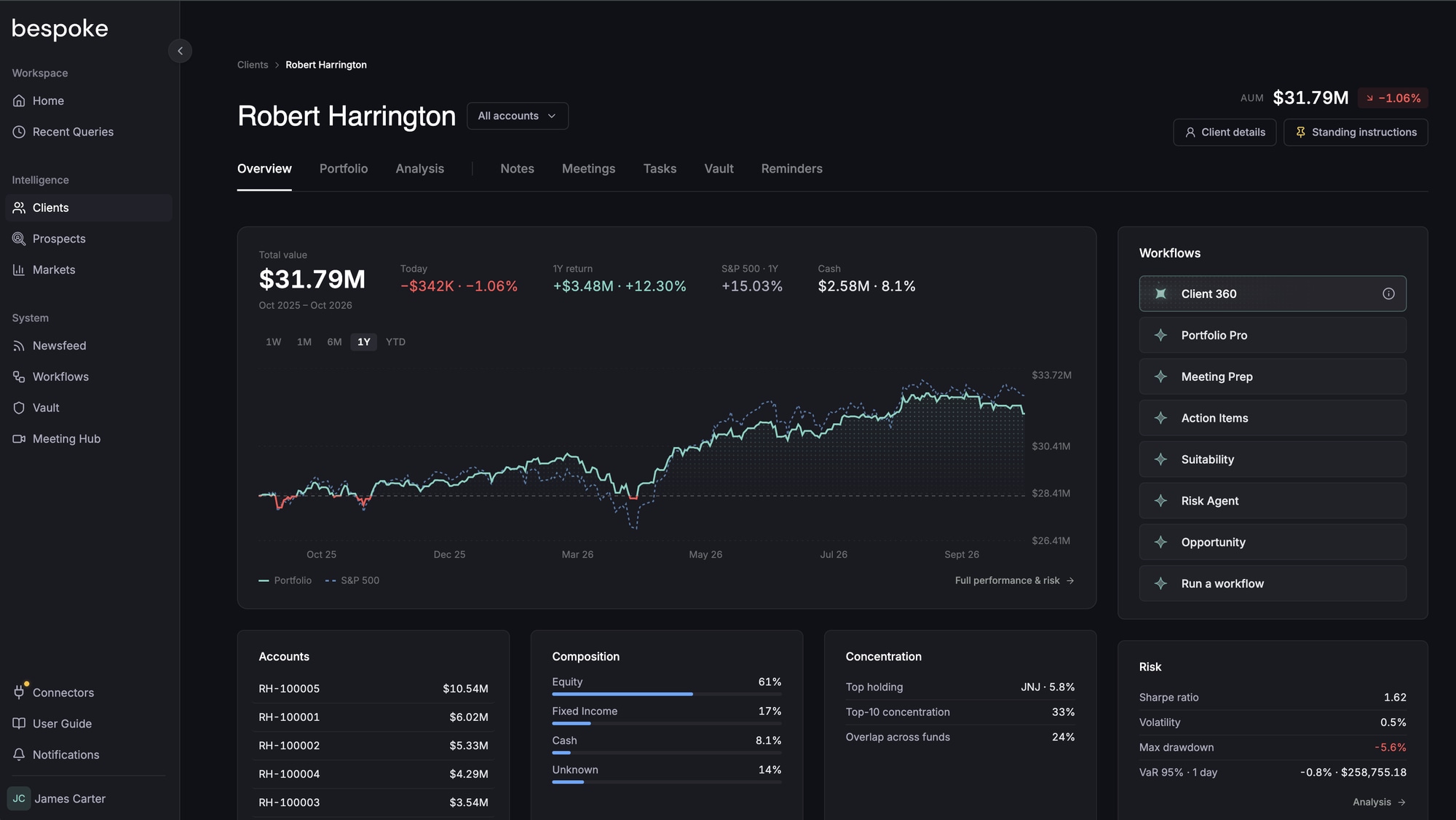Click the Action Items sparkle icon
The width and height of the screenshot is (1456, 820).
tap(1161, 418)
